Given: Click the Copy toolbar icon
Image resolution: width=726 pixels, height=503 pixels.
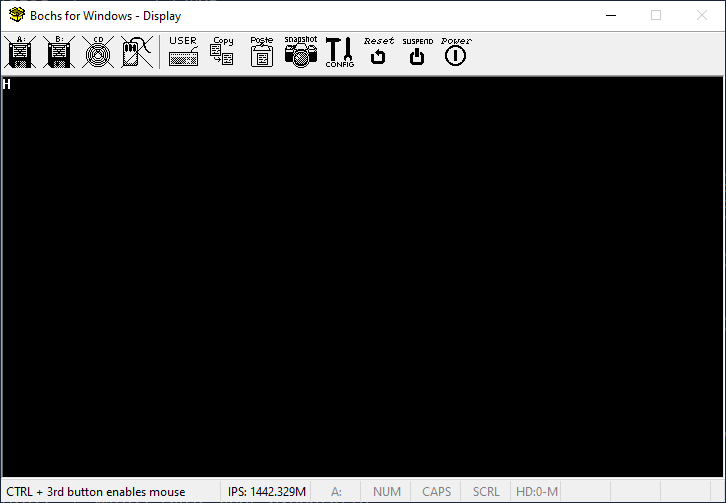Looking at the screenshot, I should pyautogui.click(x=222, y=52).
